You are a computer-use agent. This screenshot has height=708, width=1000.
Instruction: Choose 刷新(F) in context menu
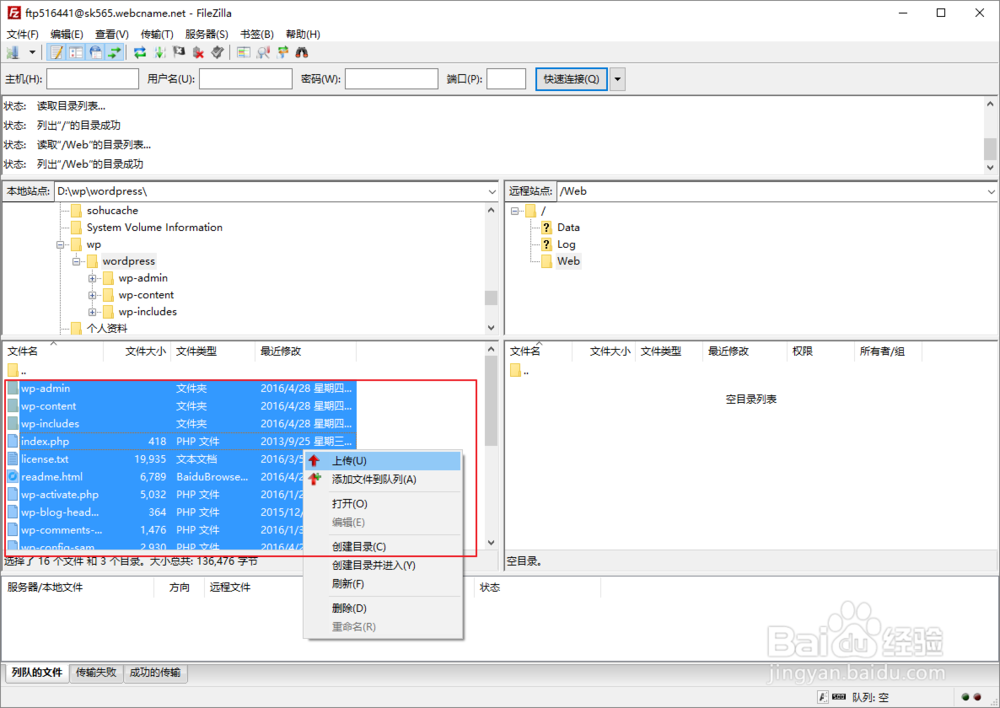point(383,584)
